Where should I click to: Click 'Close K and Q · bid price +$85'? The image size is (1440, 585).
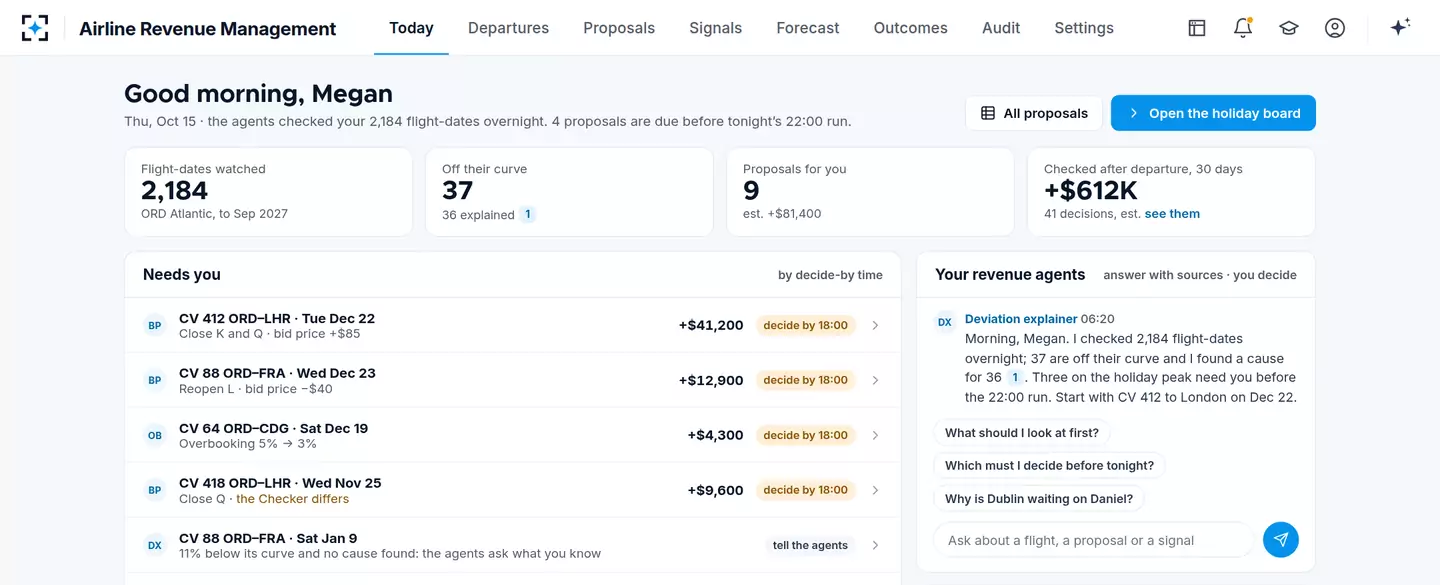(270, 334)
